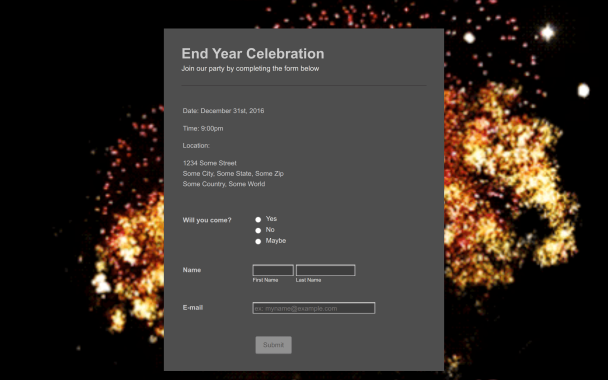Choose the Maybe radio option
The image size is (608, 380).
click(258, 241)
